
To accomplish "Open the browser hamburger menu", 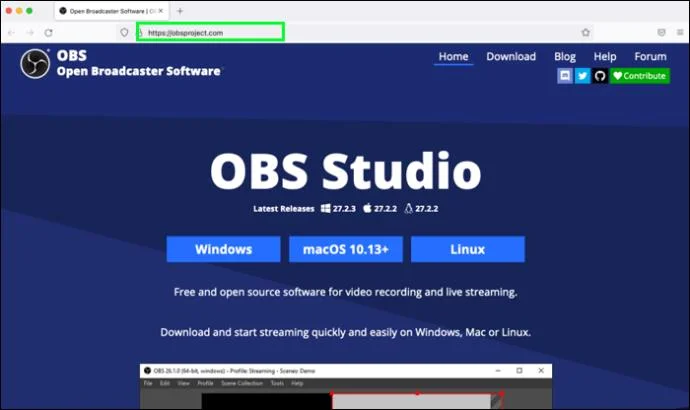I will 679,33.
